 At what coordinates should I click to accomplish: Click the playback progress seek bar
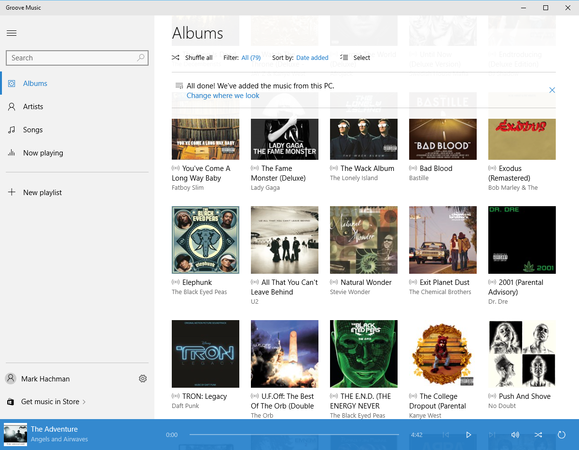coord(294,435)
